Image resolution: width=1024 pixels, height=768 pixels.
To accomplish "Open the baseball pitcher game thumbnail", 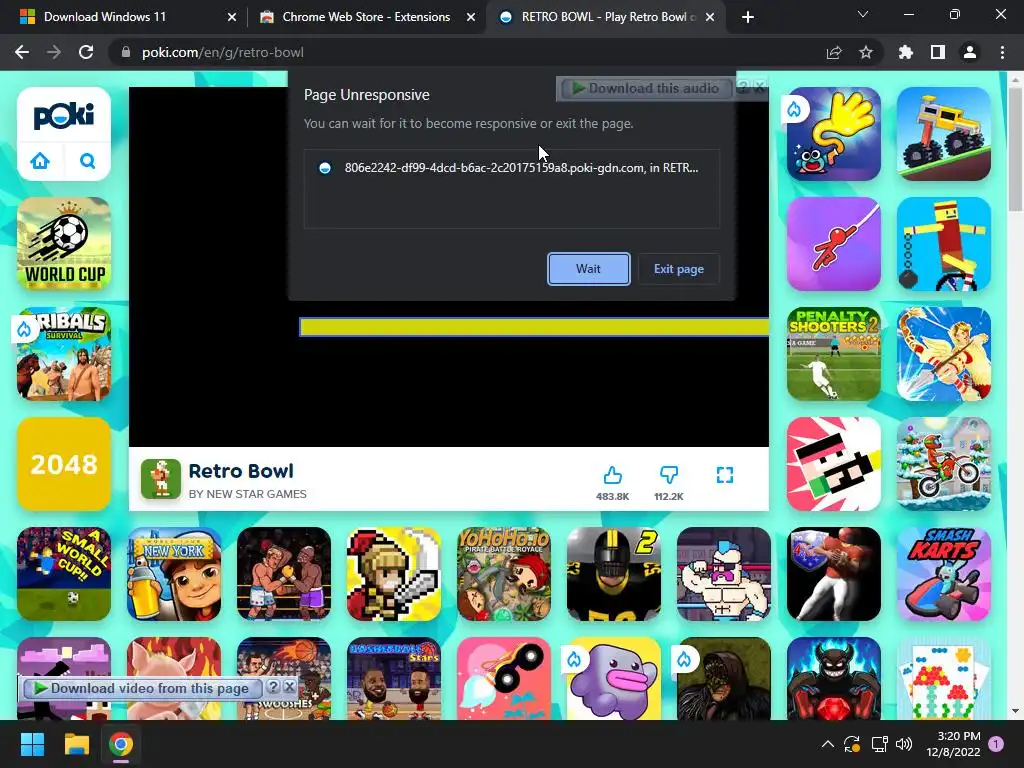I will [x=834, y=574].
